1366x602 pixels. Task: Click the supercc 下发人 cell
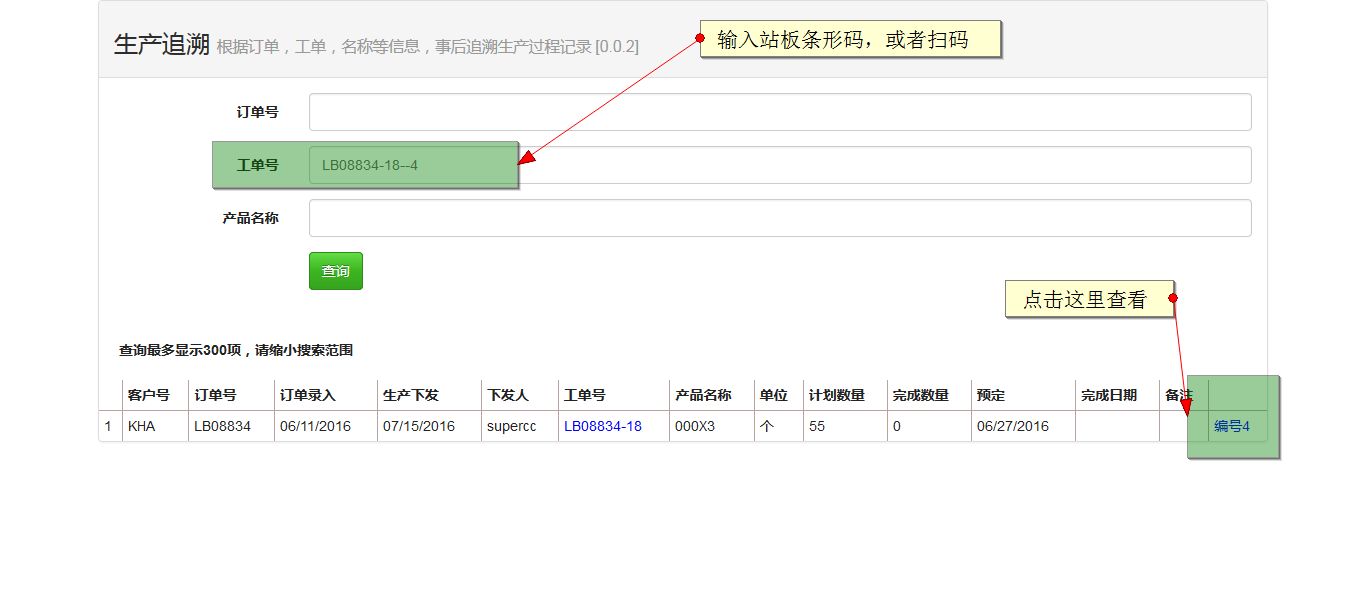[513, 425]
